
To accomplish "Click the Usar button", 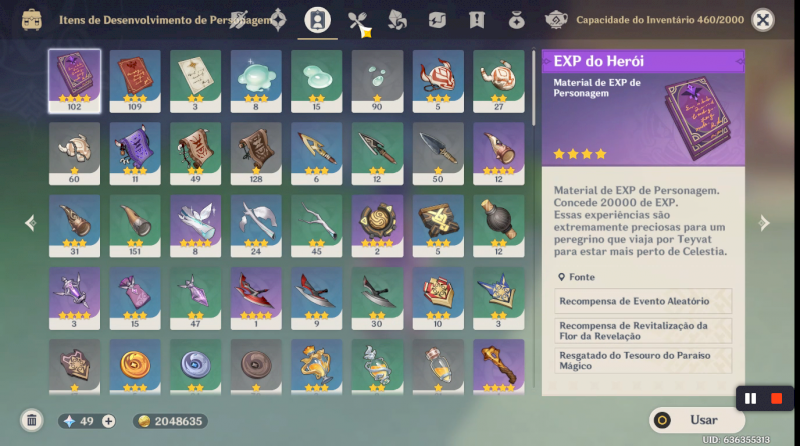I will click(x=696, y=420).
